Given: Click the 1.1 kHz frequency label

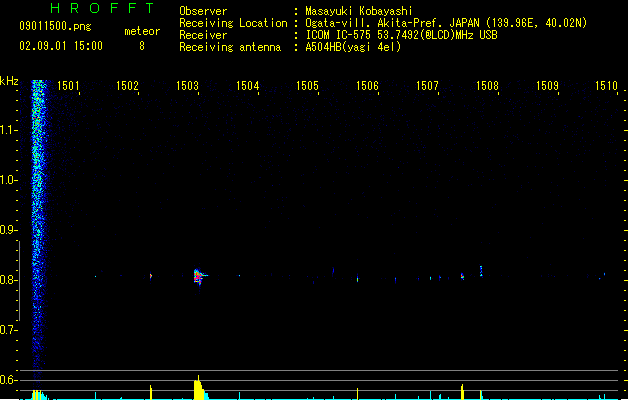Looking at the screenshot, I should [8, 130].
